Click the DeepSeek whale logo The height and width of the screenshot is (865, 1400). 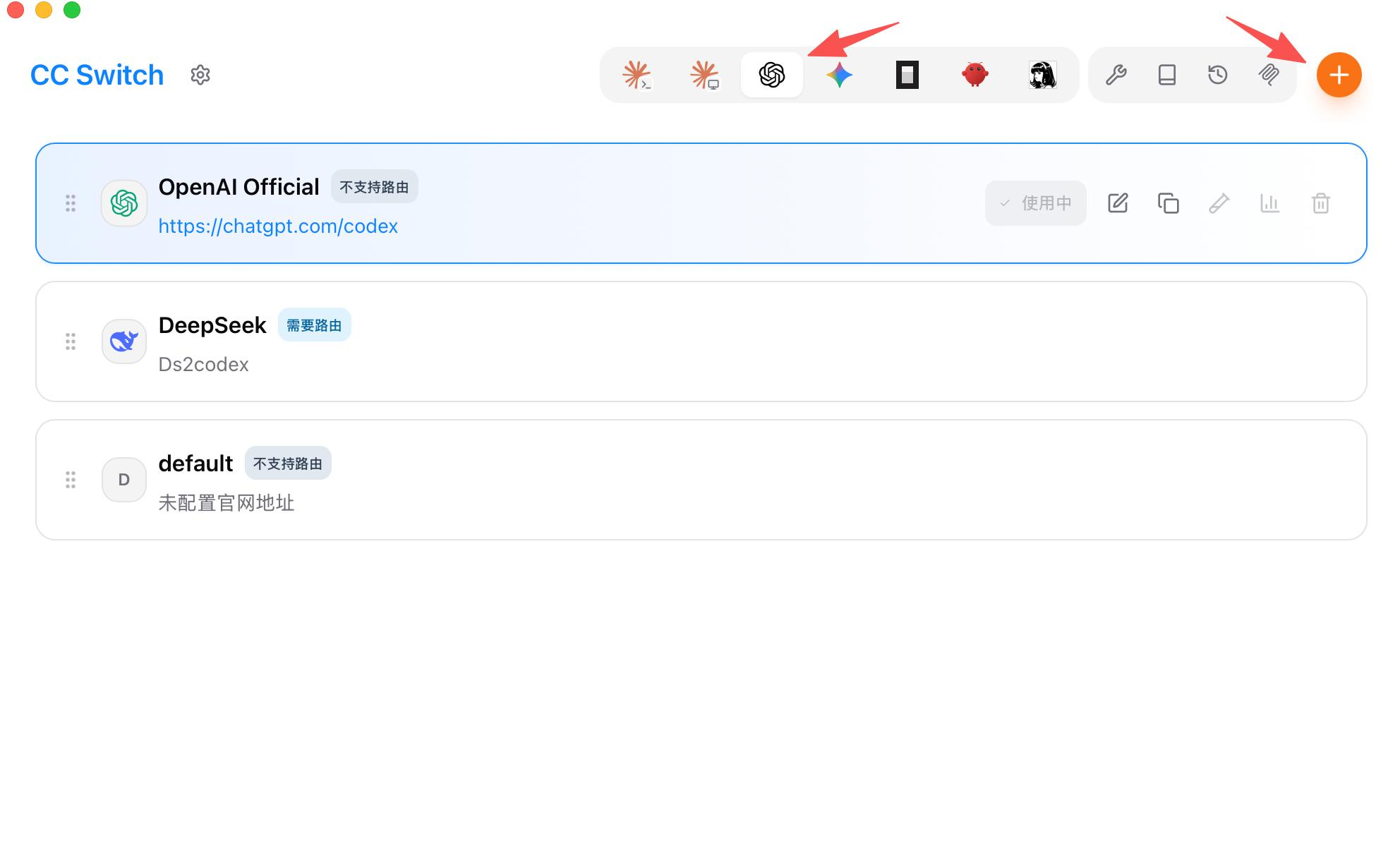124,341
